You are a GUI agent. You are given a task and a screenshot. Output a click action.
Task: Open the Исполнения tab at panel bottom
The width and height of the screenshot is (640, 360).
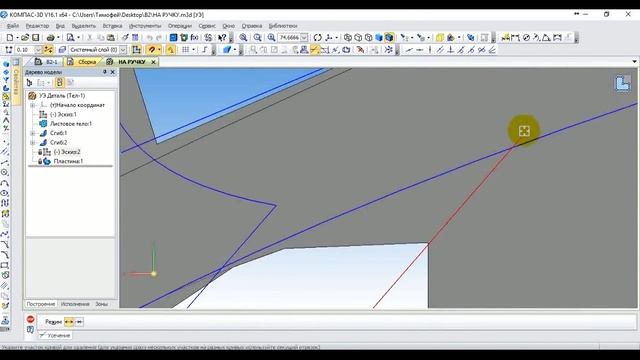pos(75,304)
